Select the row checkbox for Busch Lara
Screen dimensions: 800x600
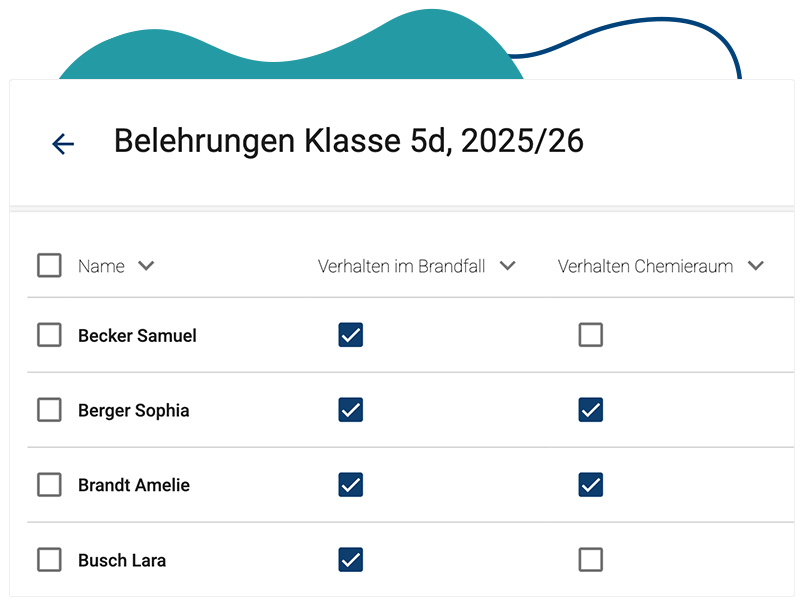49,560
